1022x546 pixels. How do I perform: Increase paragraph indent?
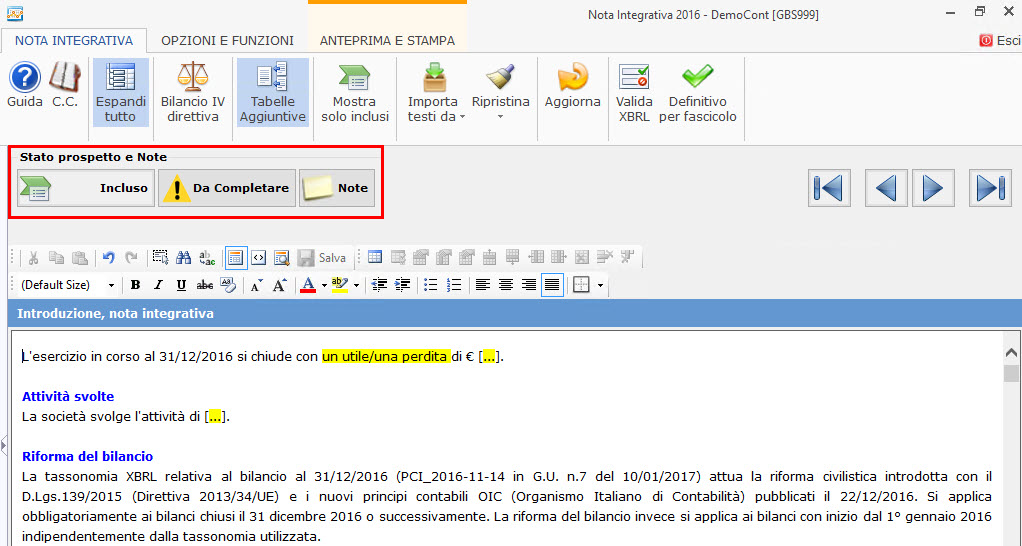(402, 285)
